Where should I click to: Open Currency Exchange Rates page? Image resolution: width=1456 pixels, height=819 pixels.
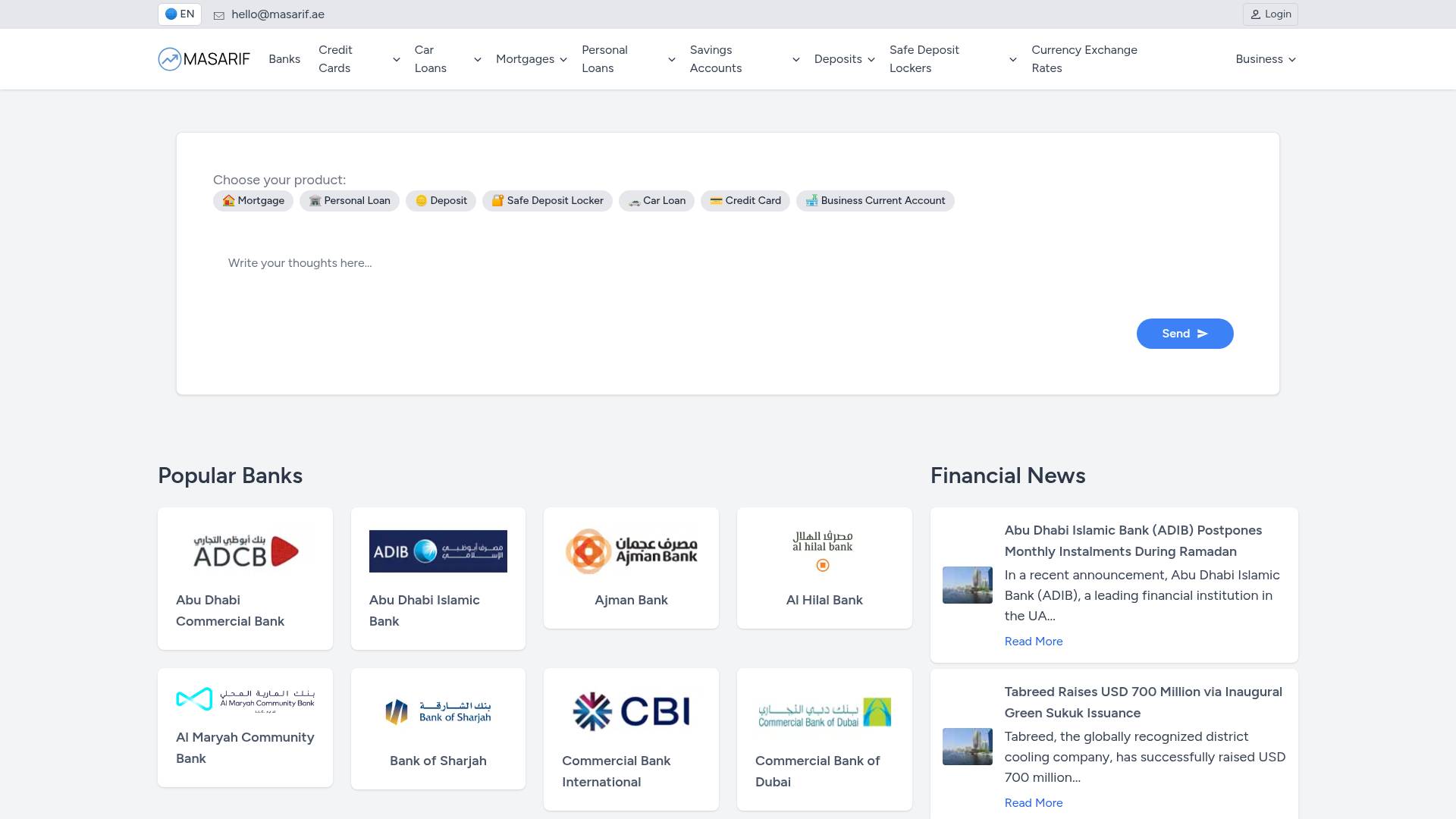click(x=1084, y=59)
